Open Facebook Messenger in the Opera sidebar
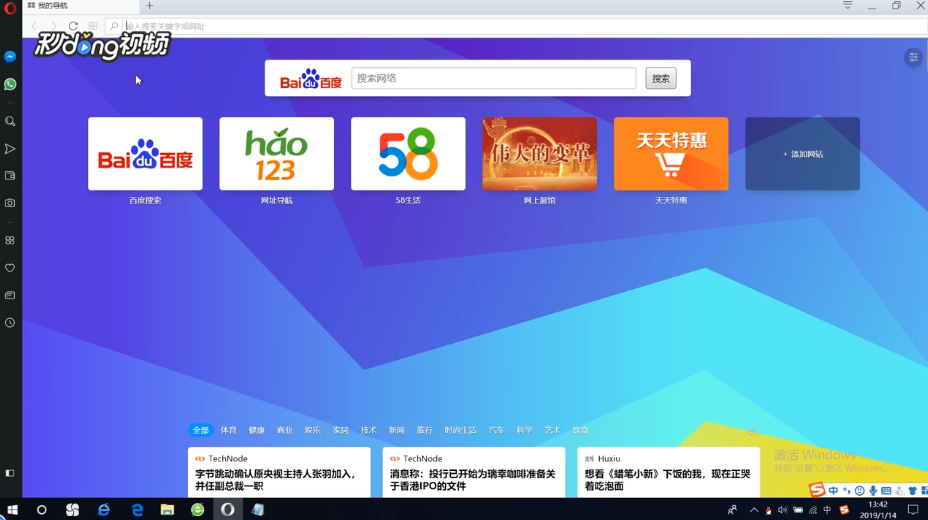The height and width of the screenshot is (520, 928). pos(10,57)
